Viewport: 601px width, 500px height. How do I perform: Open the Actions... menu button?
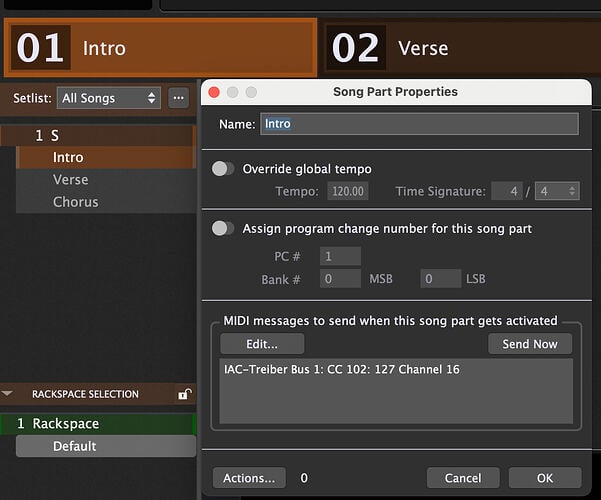(x=249, y=478)
